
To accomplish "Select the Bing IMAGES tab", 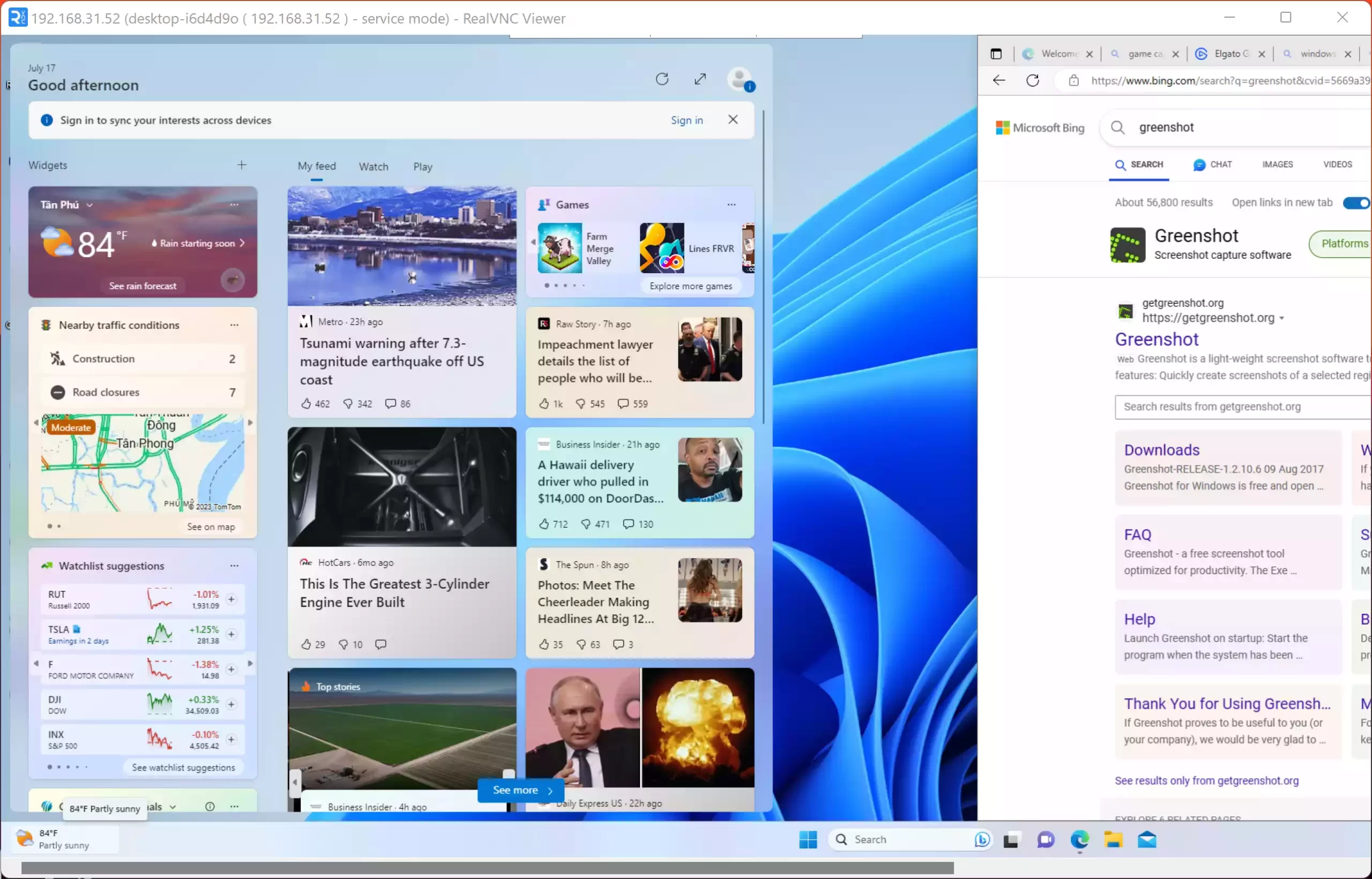I will coord(1278,164).
